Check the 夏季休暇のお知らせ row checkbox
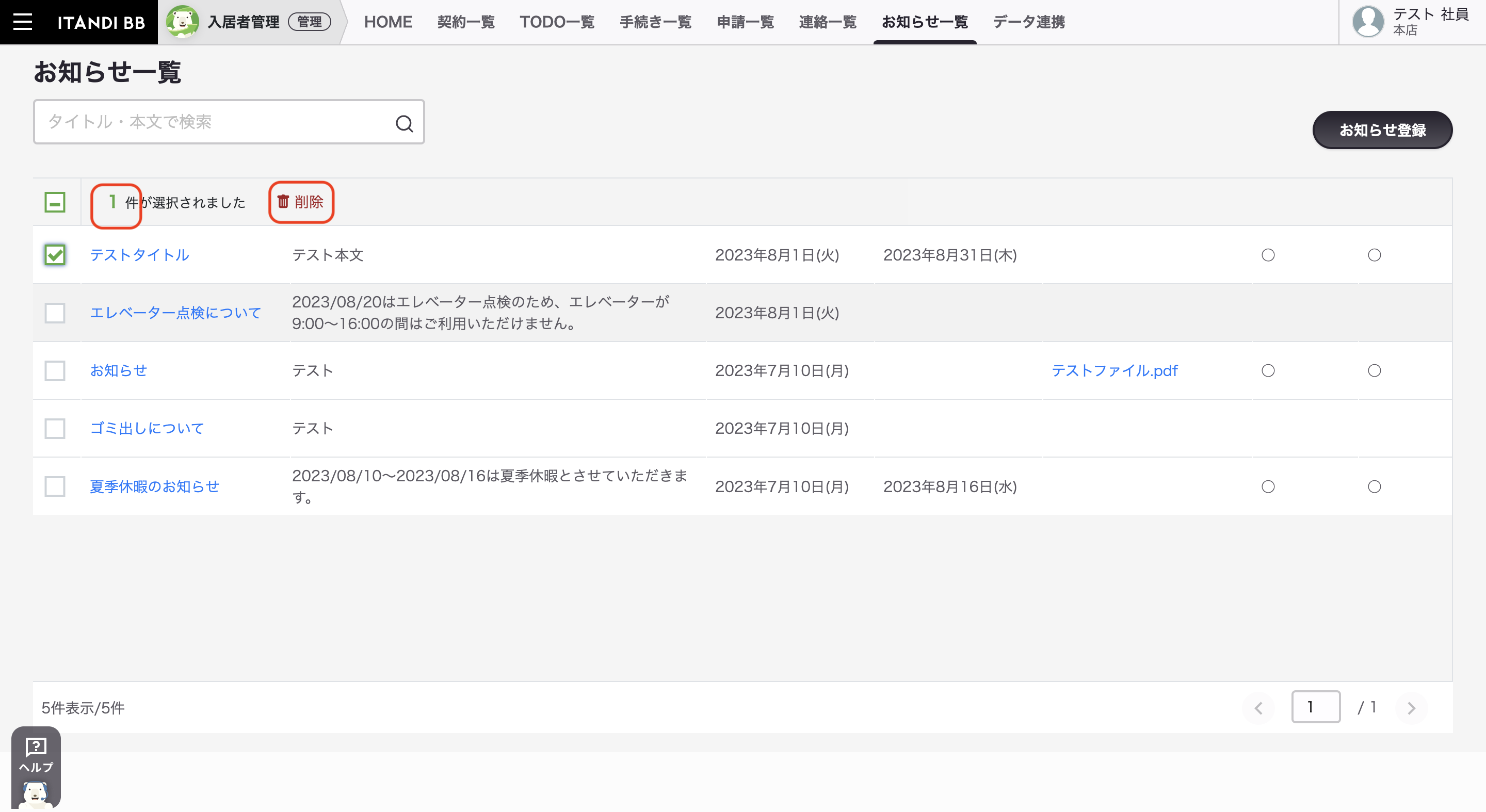 (55, 487)
